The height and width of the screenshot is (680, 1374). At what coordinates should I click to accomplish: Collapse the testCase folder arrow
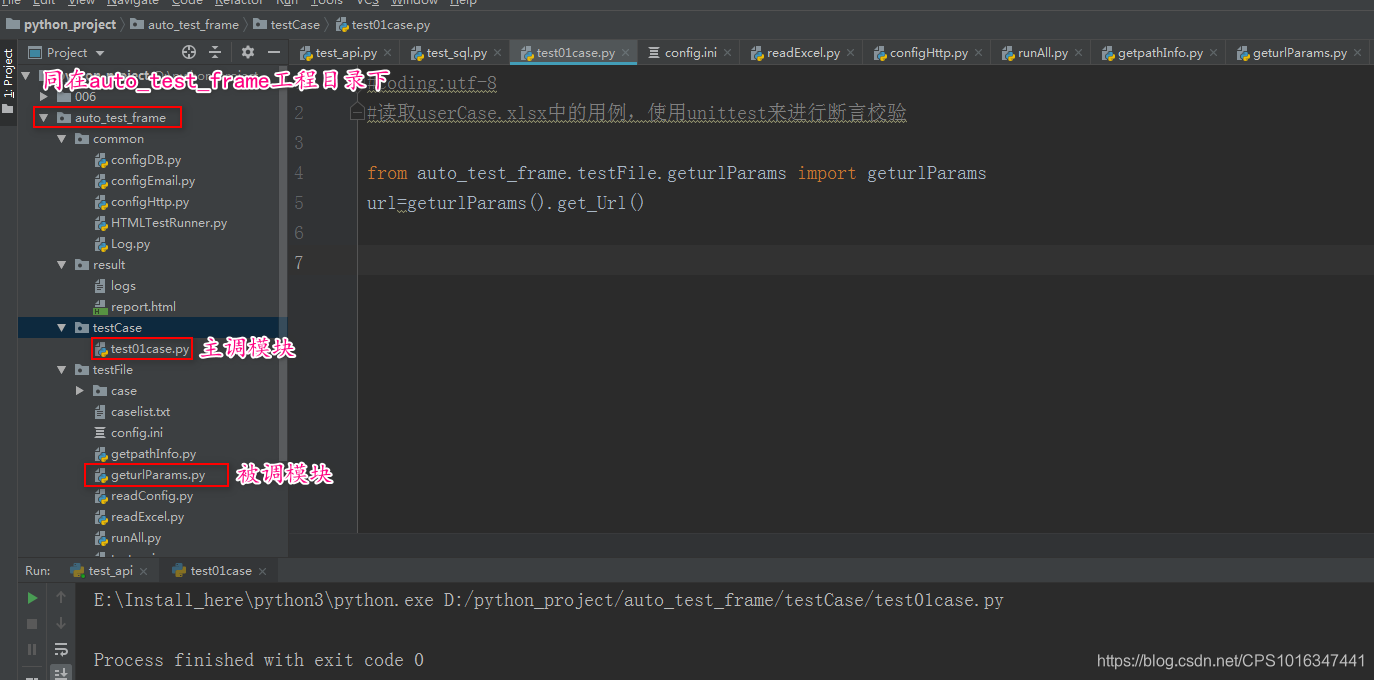(x=62, y=328)
